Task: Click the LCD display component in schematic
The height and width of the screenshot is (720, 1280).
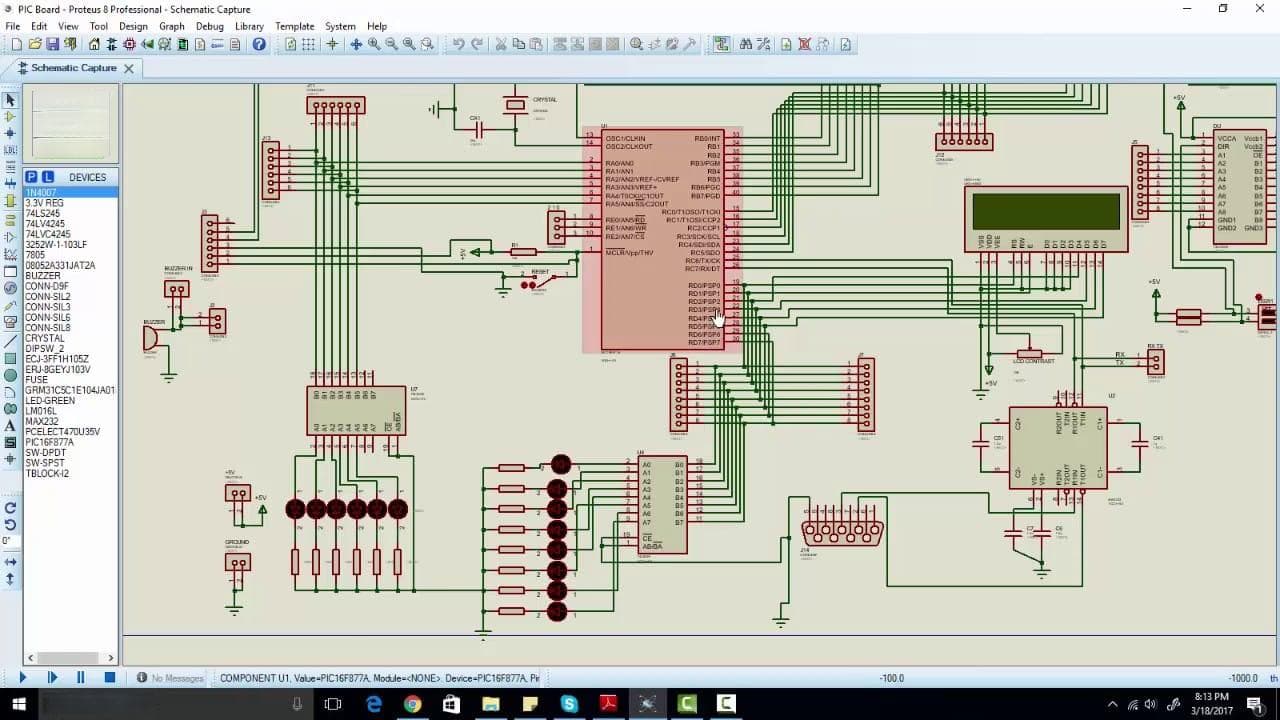Action: (1046, 219)
